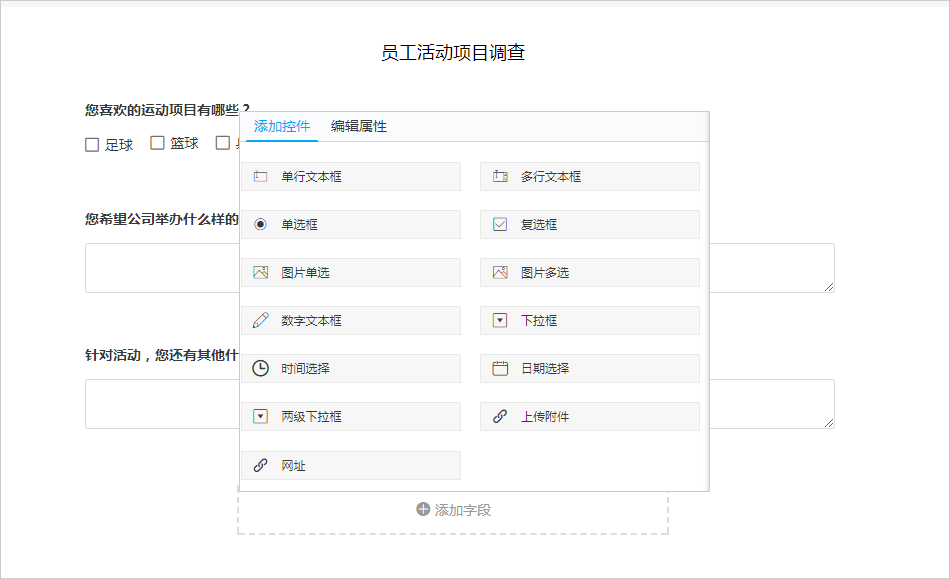Click the 单行文本框 control icon
The height and width of the screenshot is (579, 950).
pyautogui.click(x=261, y=176)
